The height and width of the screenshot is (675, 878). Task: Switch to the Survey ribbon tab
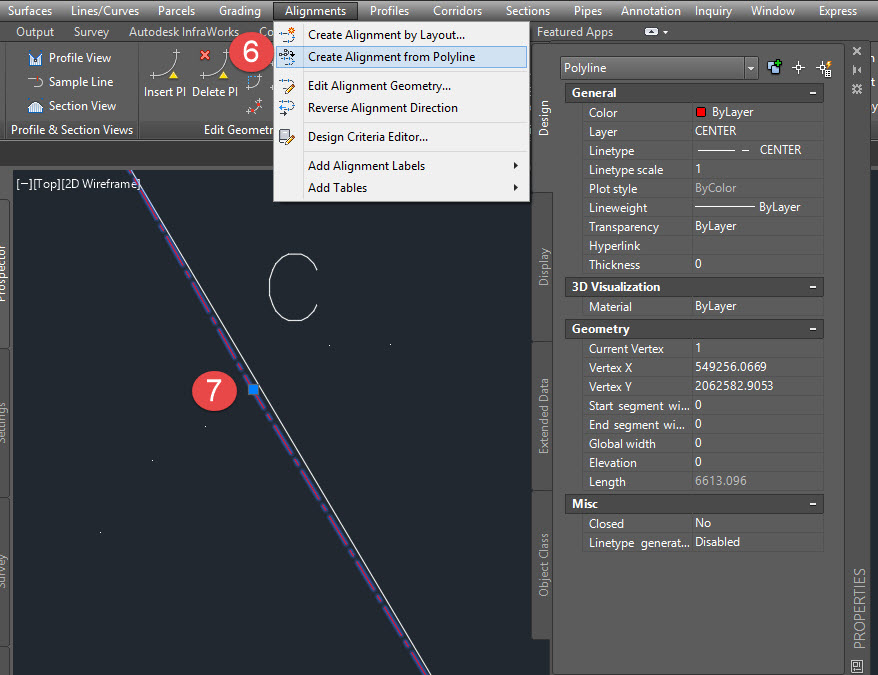pyautogui.click(x=91, y=32)
